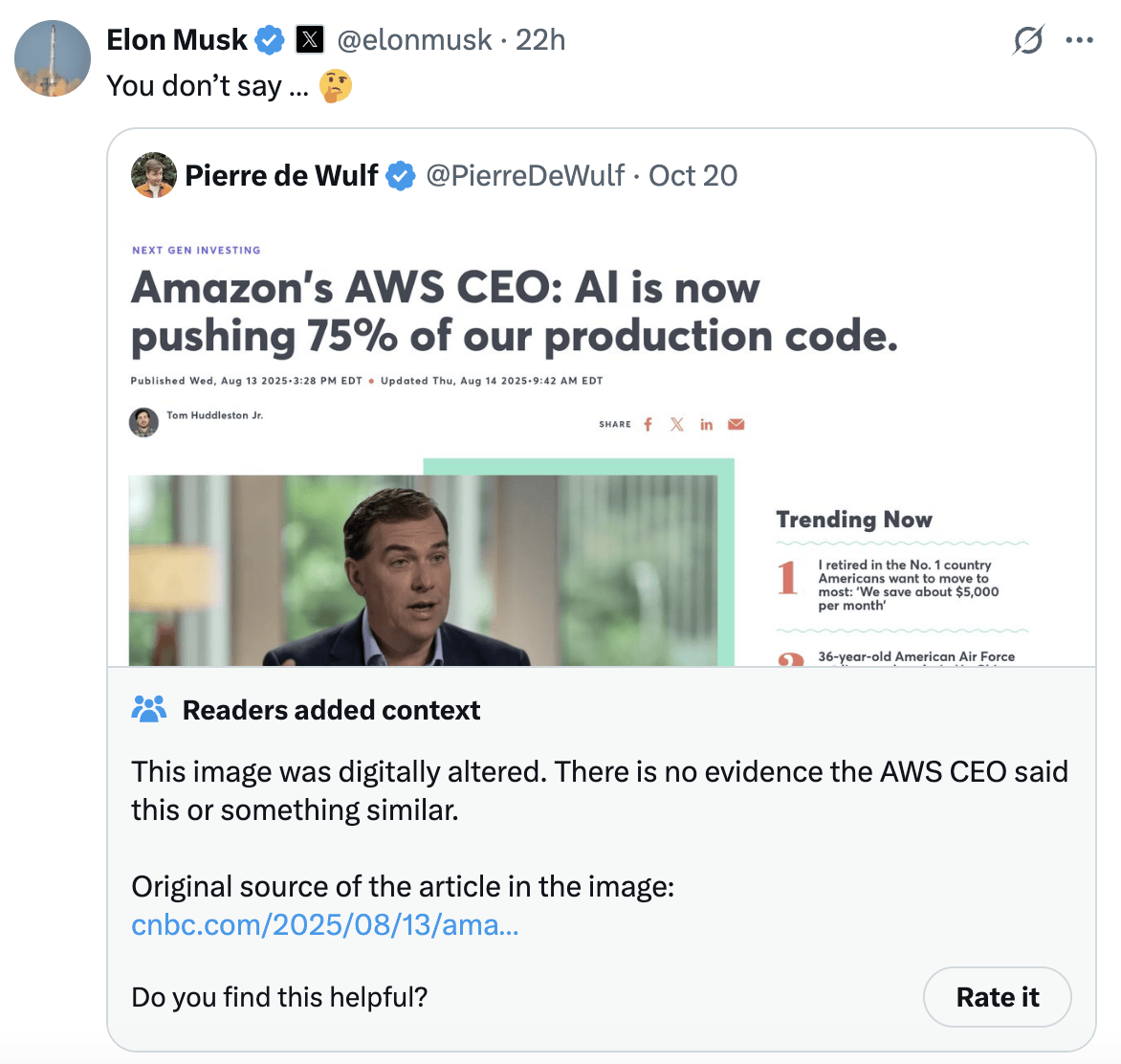Click Pierre de Wulf's profile picture
The image size is (1121, 1064).
coord(154,175)
